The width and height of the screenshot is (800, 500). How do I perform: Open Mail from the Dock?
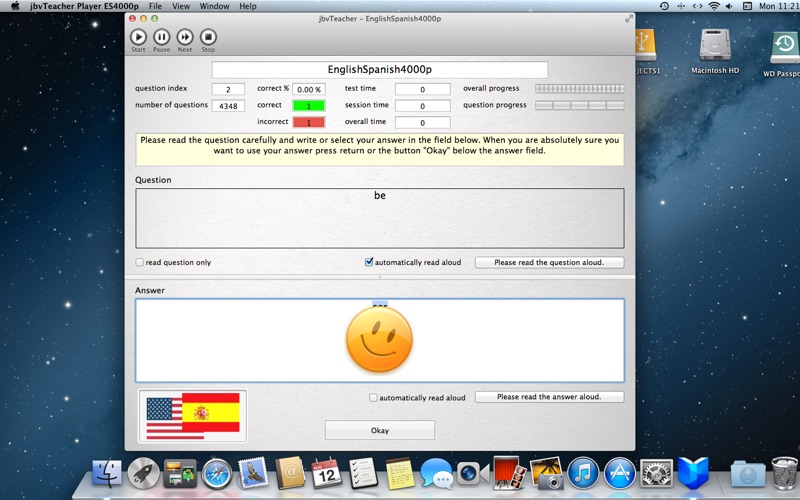click(254, 474)
